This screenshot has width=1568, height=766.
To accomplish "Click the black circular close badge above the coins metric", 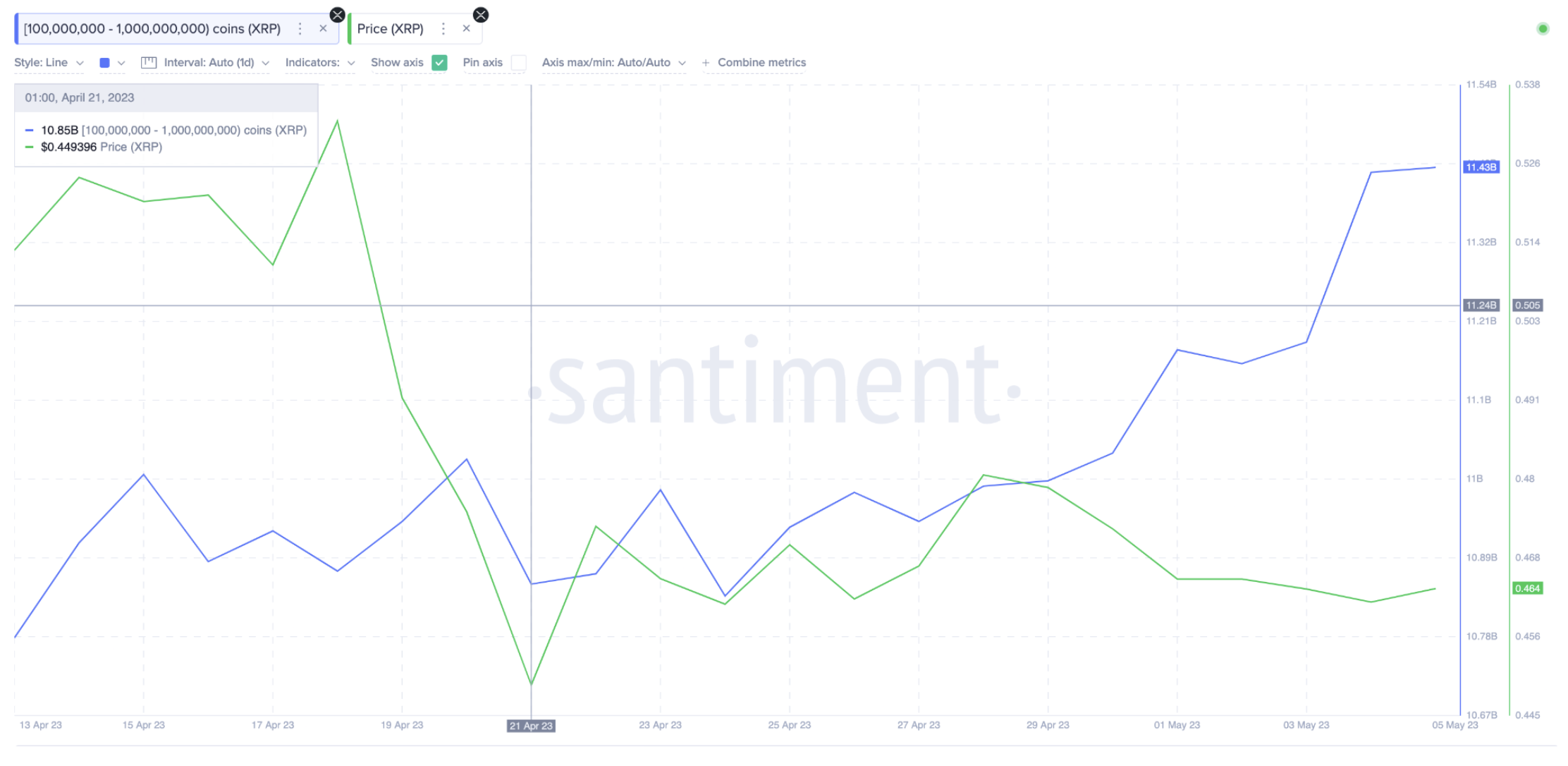I will [338, 15].
